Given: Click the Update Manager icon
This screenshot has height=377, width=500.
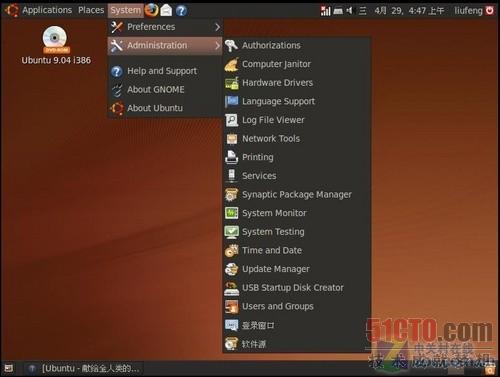Looking at the screenshot, I should [x=231, y=269].
